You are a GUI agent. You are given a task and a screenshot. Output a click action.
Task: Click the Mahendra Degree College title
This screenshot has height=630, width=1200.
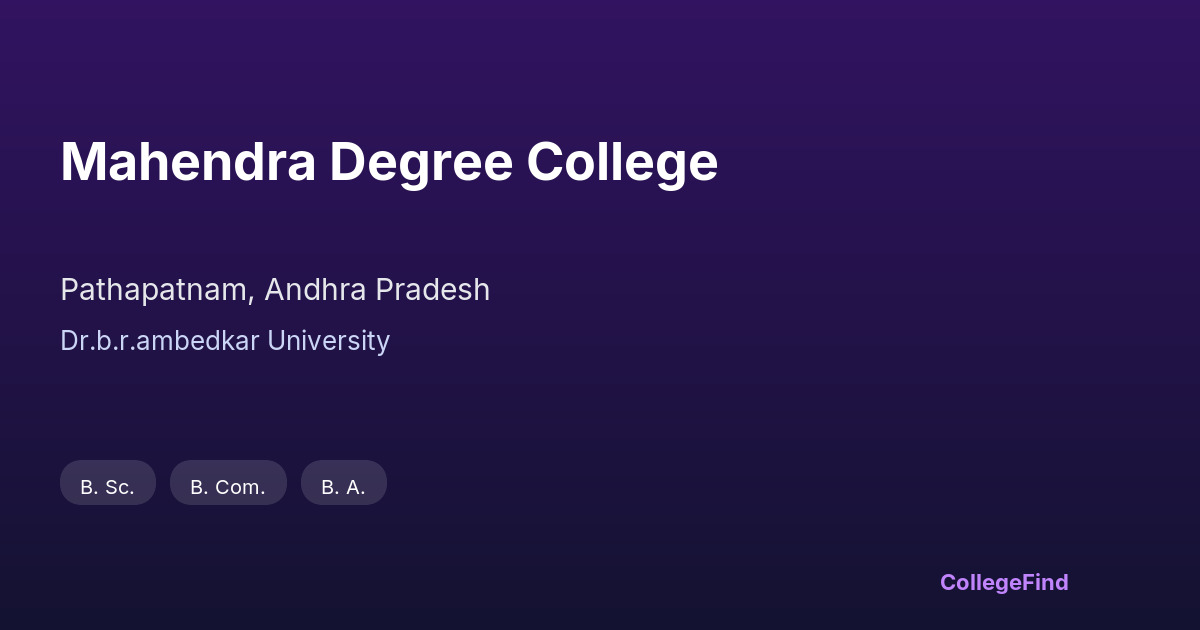click(389, 162)
